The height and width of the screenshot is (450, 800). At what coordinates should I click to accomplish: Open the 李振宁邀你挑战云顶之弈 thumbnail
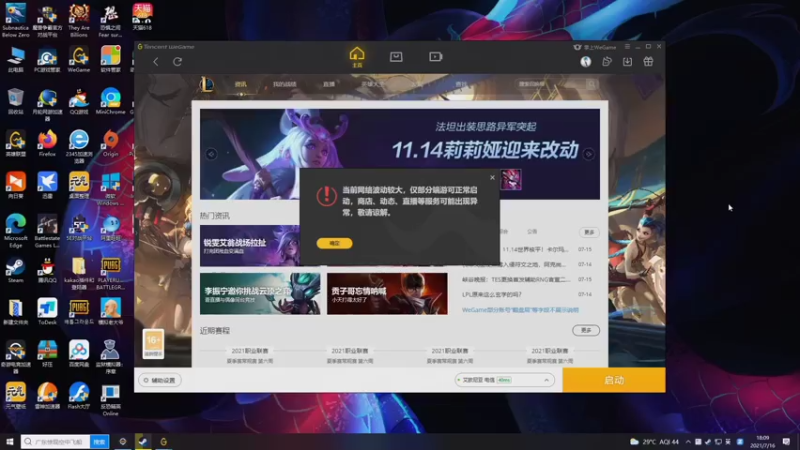[x=260, y=293]
